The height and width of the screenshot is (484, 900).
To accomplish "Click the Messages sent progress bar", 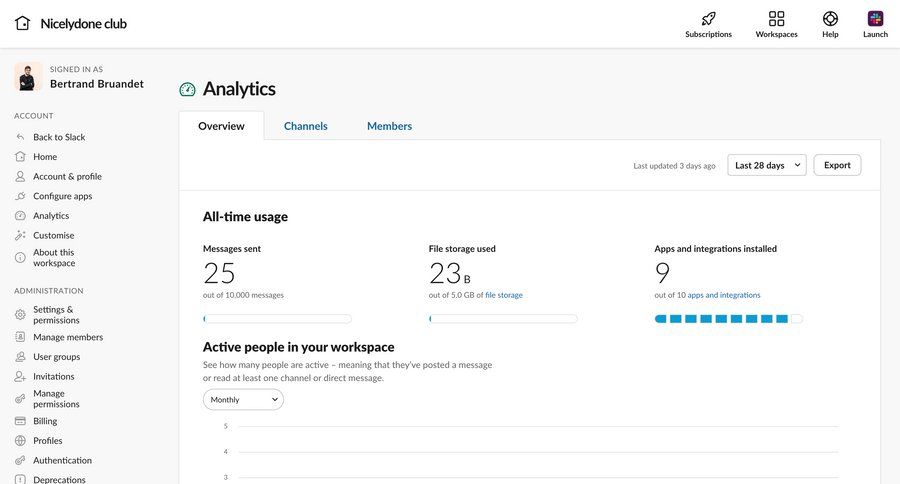I will click(x=277, y=319).
